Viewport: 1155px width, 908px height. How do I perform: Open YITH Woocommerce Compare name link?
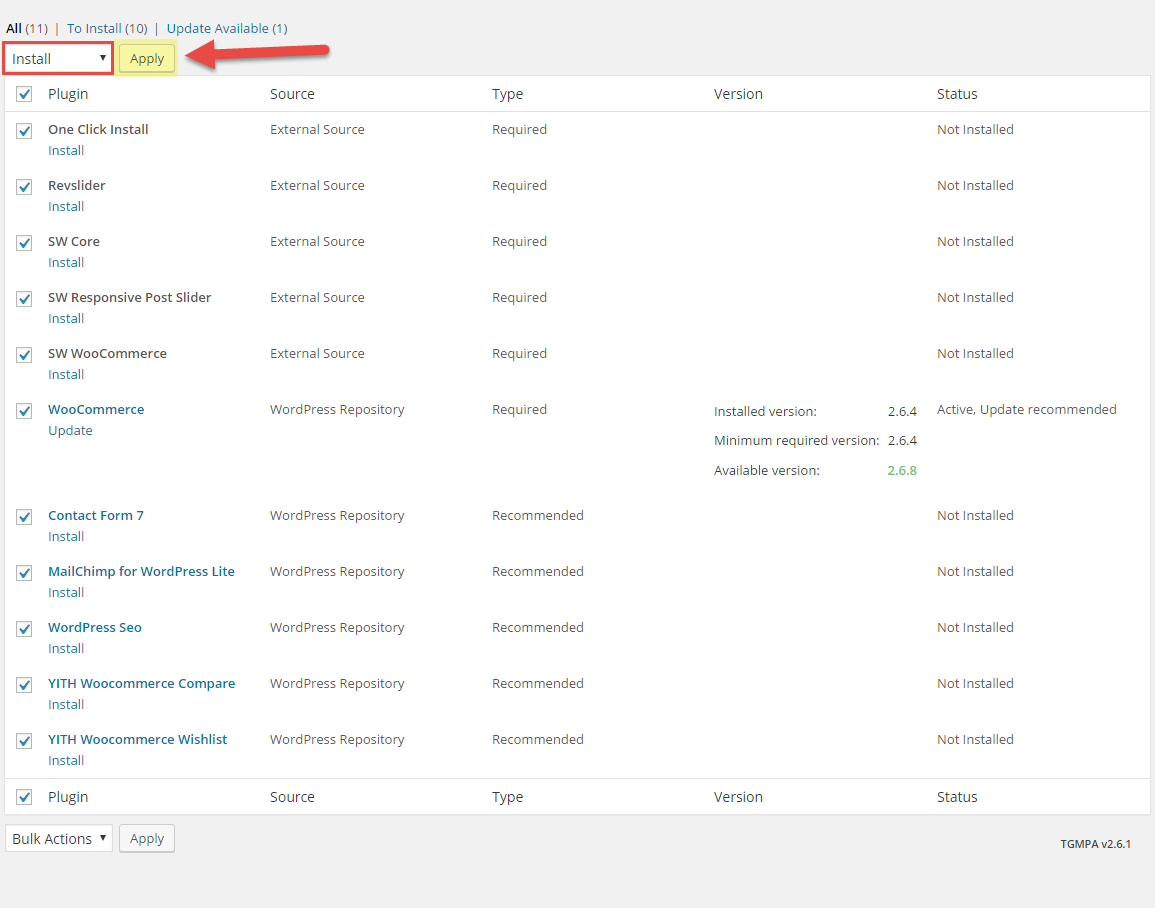click(142, 684)
